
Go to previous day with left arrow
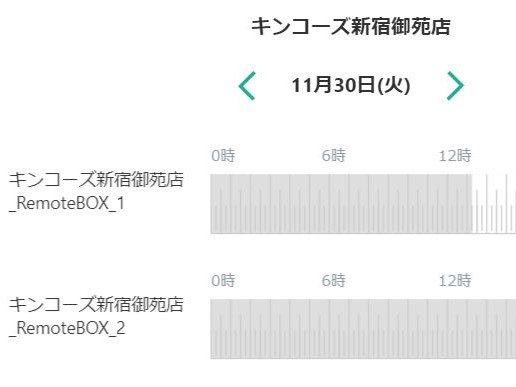(247, 86)
